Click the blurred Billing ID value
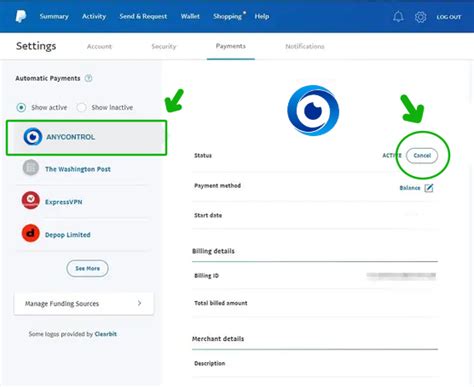 tap(401, 275)
